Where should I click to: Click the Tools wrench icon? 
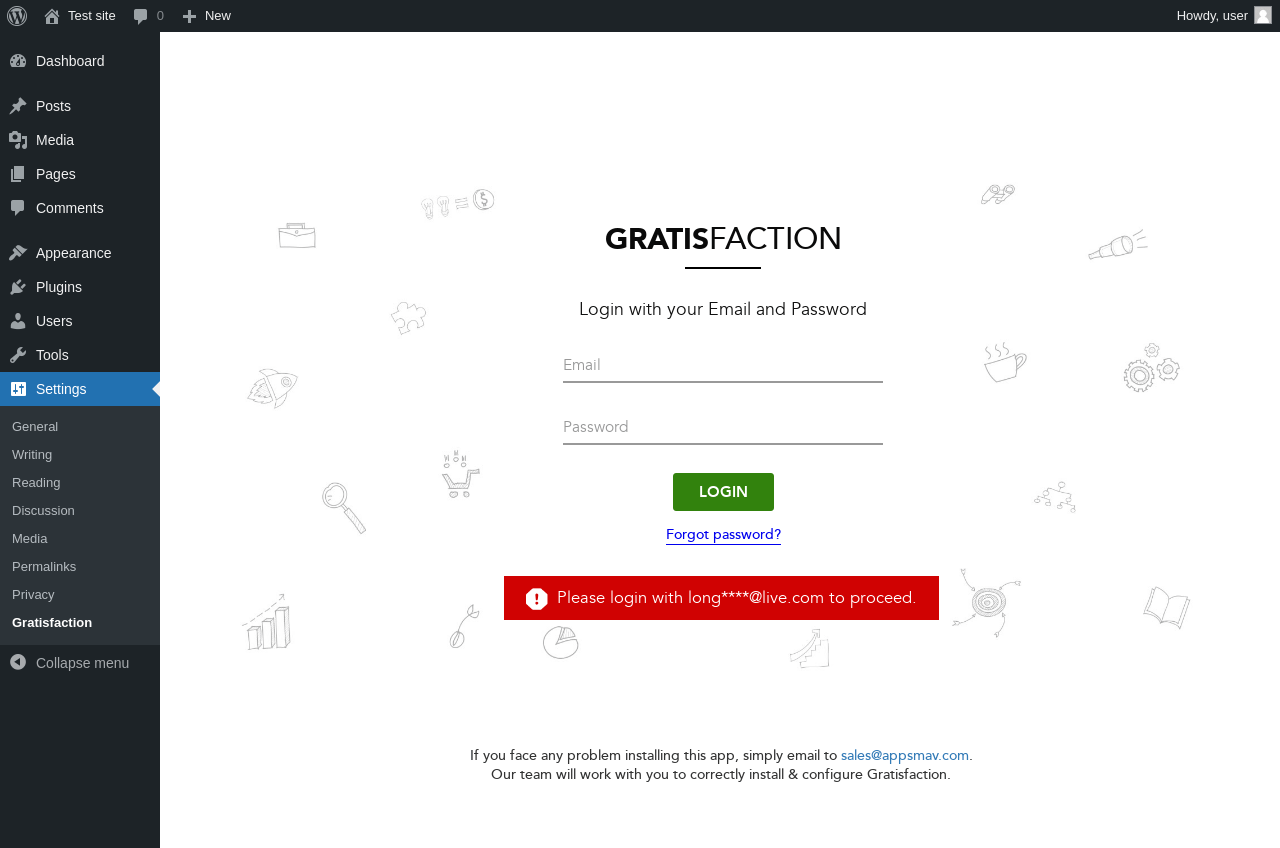point(18,355)
